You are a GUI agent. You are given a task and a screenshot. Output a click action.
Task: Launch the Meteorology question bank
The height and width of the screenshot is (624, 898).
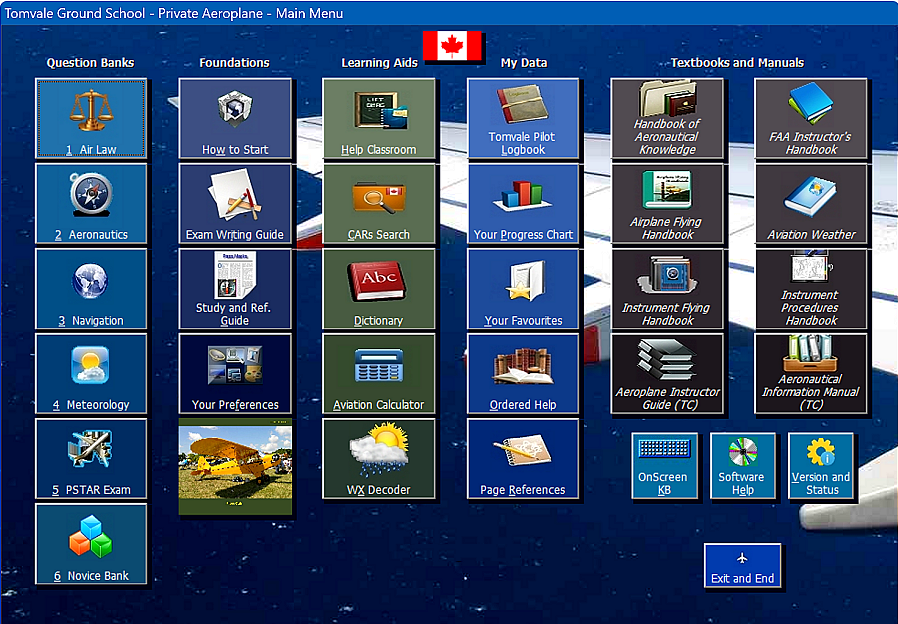(x=91, y=373)
